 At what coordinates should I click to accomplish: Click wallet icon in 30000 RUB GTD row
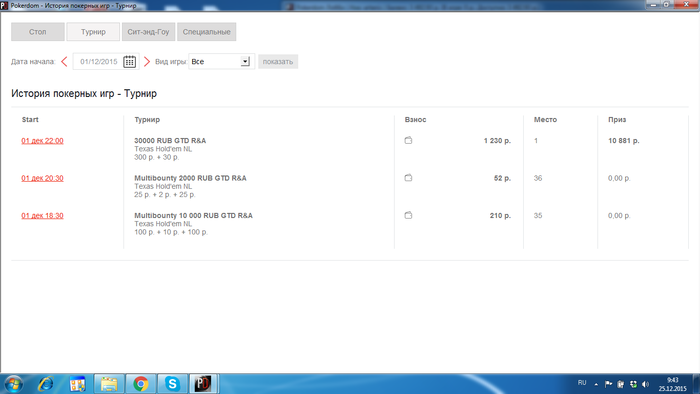(408, 141)
